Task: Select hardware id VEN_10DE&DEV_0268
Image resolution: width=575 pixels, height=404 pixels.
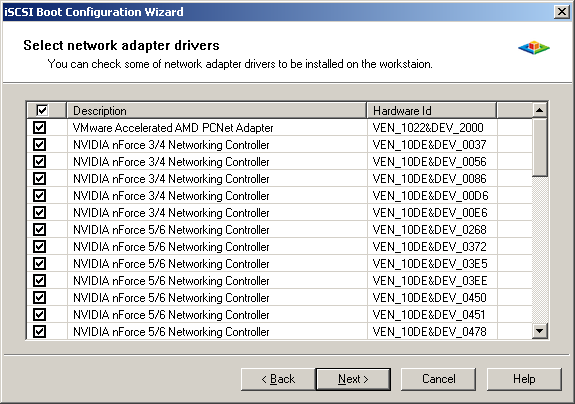Action: pos(429,229)
